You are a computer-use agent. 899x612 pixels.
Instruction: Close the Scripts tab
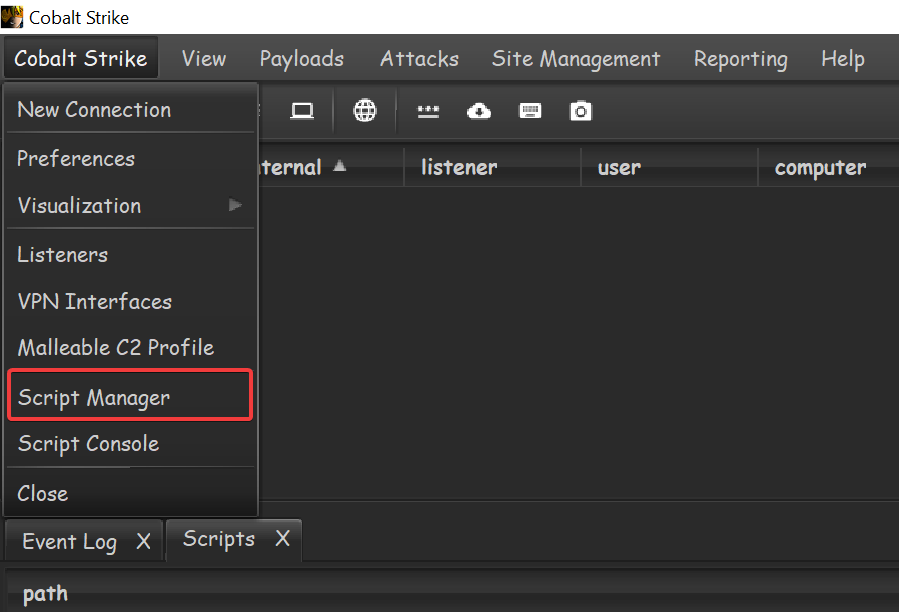(x=282, y=538)
